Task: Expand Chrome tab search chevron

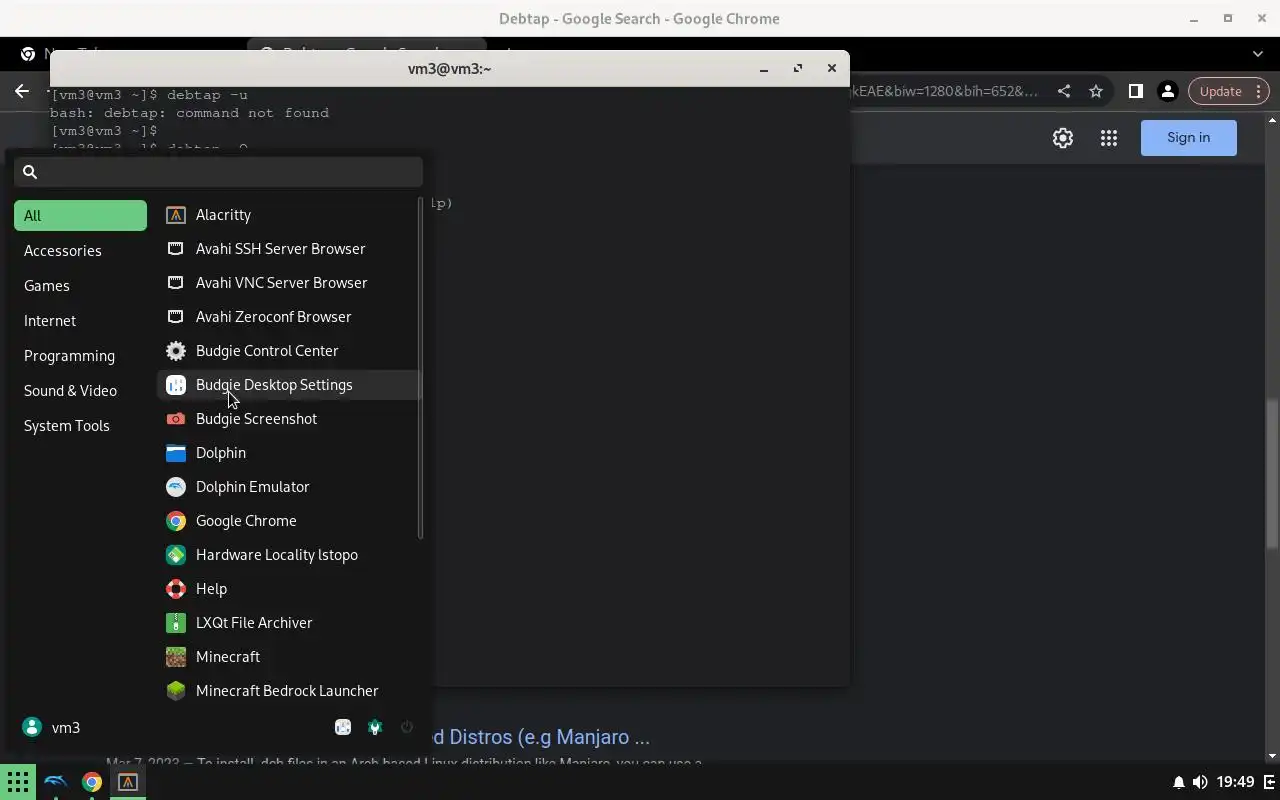Action: [x=1258, y=54]
